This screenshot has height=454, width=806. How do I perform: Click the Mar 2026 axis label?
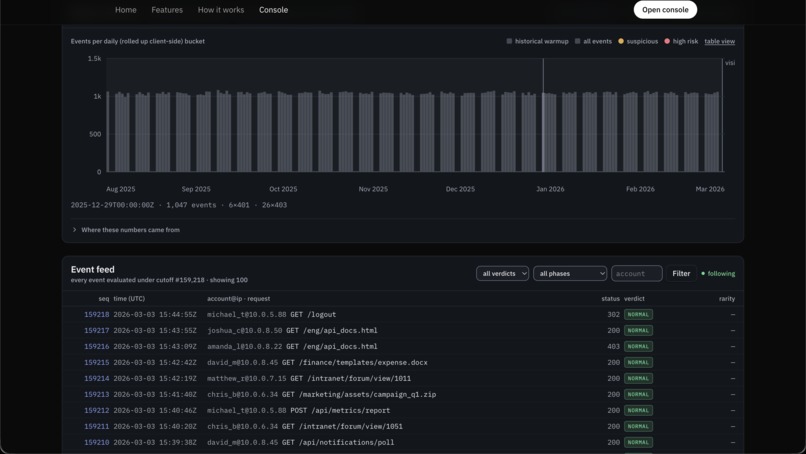(x=710, y=189)
